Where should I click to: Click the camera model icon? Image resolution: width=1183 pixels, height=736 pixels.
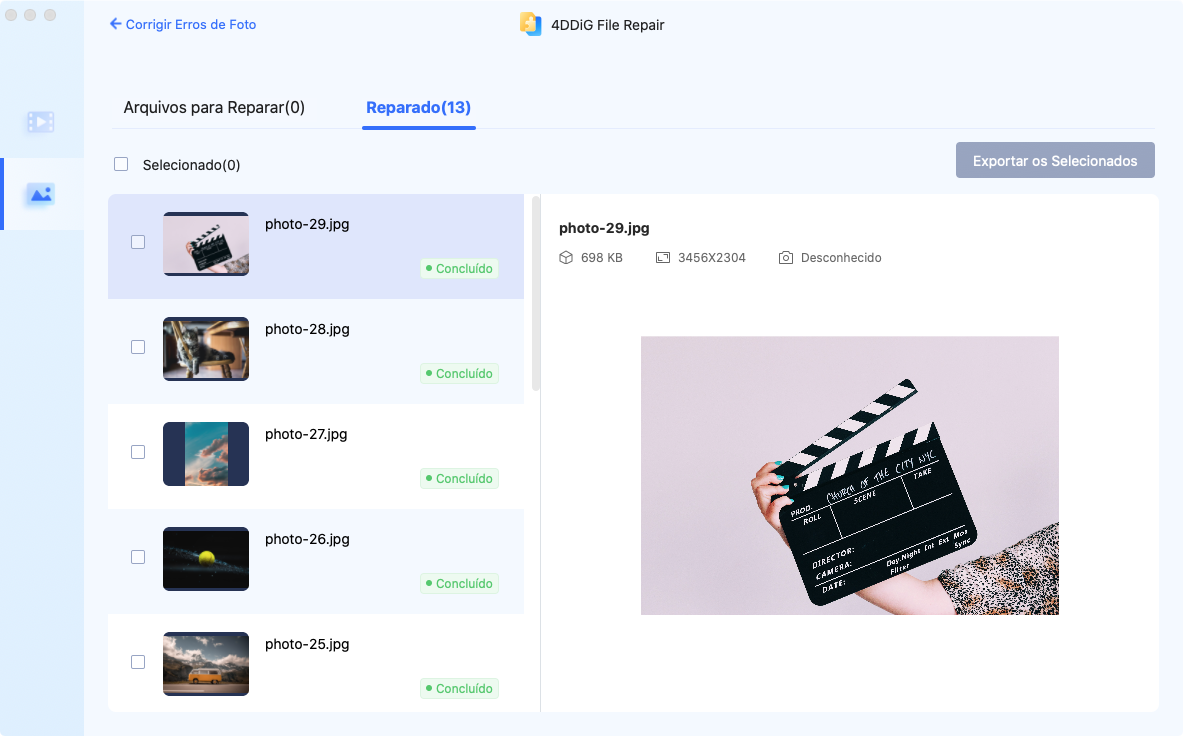786,258
